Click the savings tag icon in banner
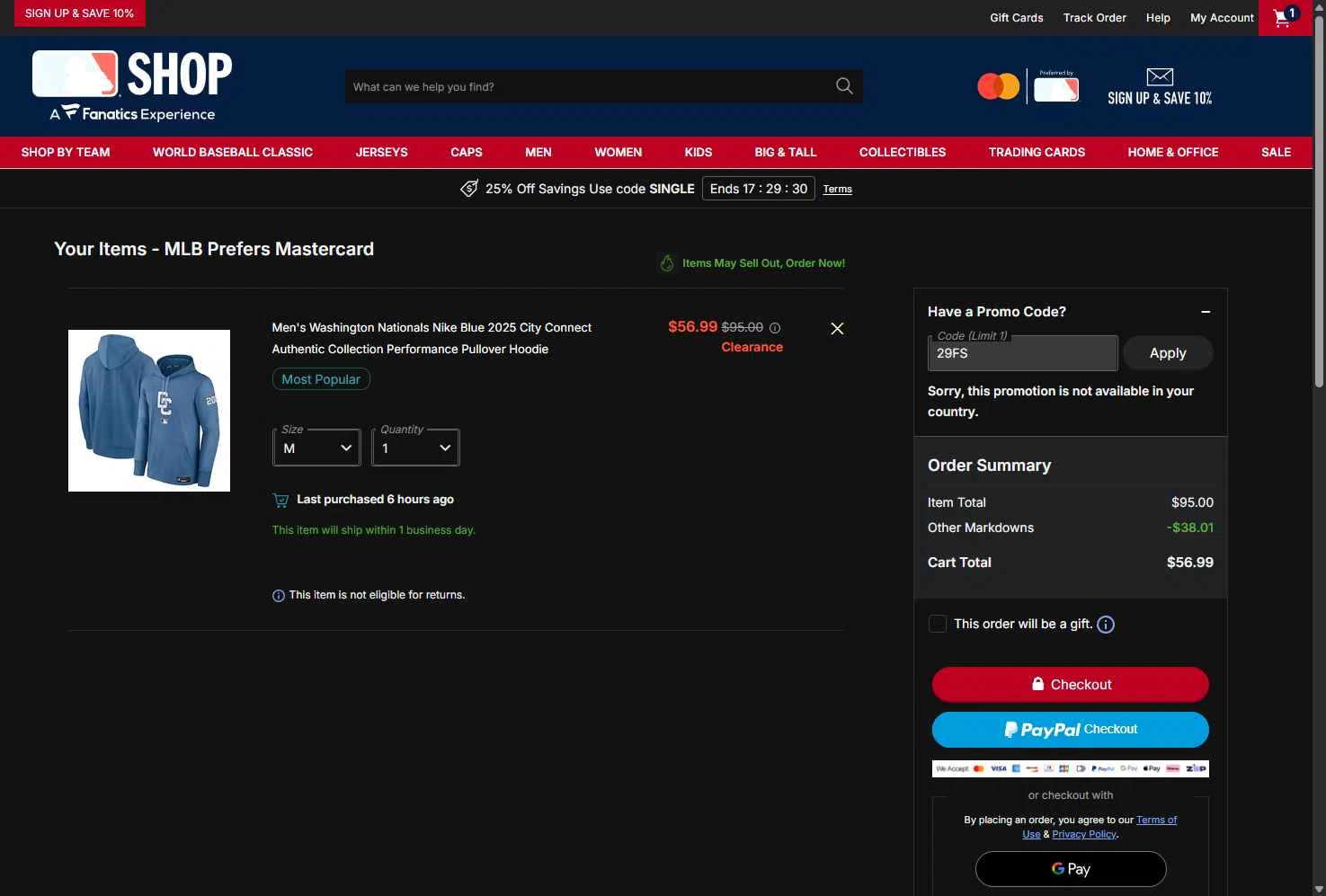 coord(469,189)
